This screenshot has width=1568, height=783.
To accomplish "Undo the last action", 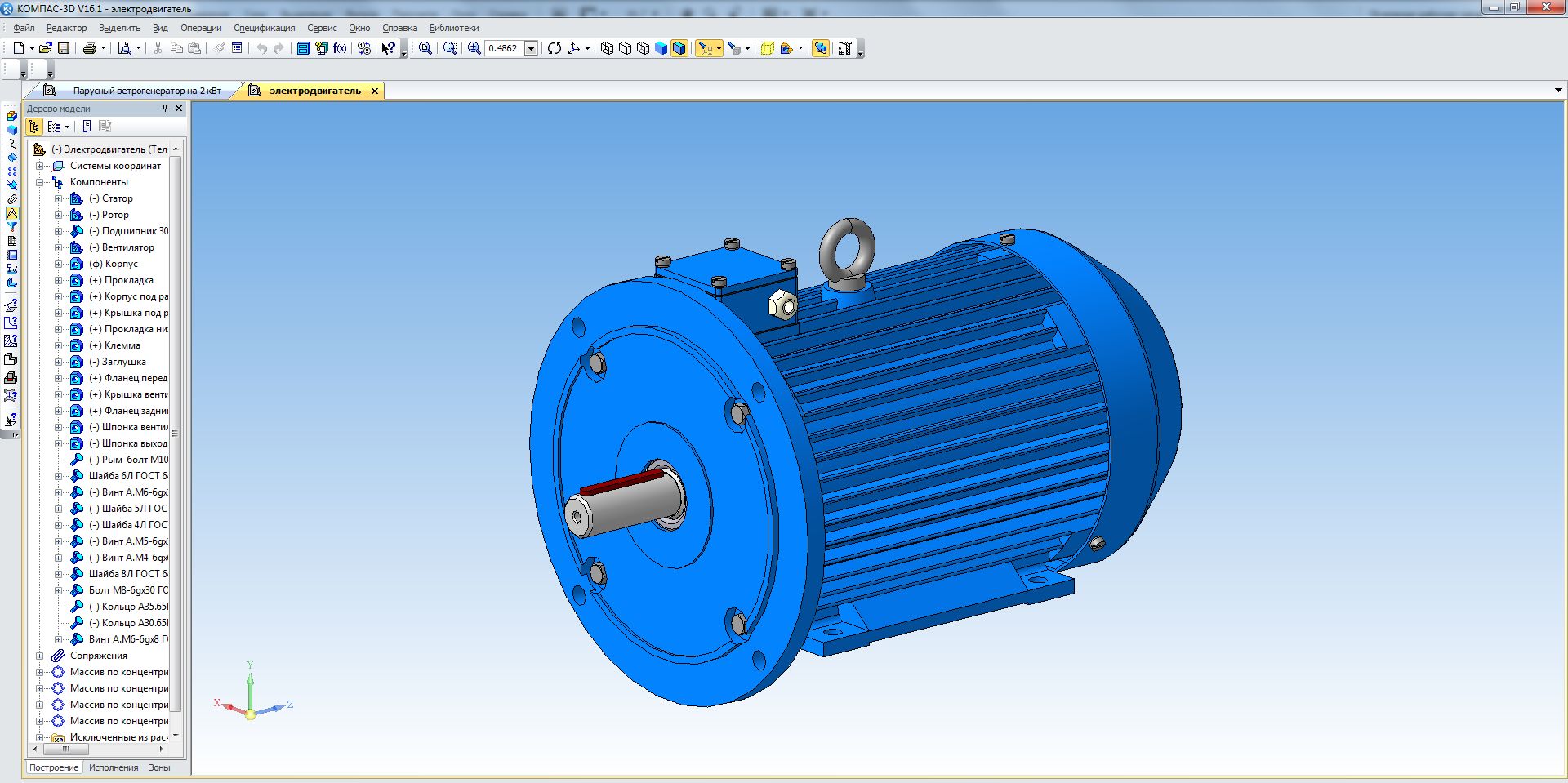I will coord(261,48).
